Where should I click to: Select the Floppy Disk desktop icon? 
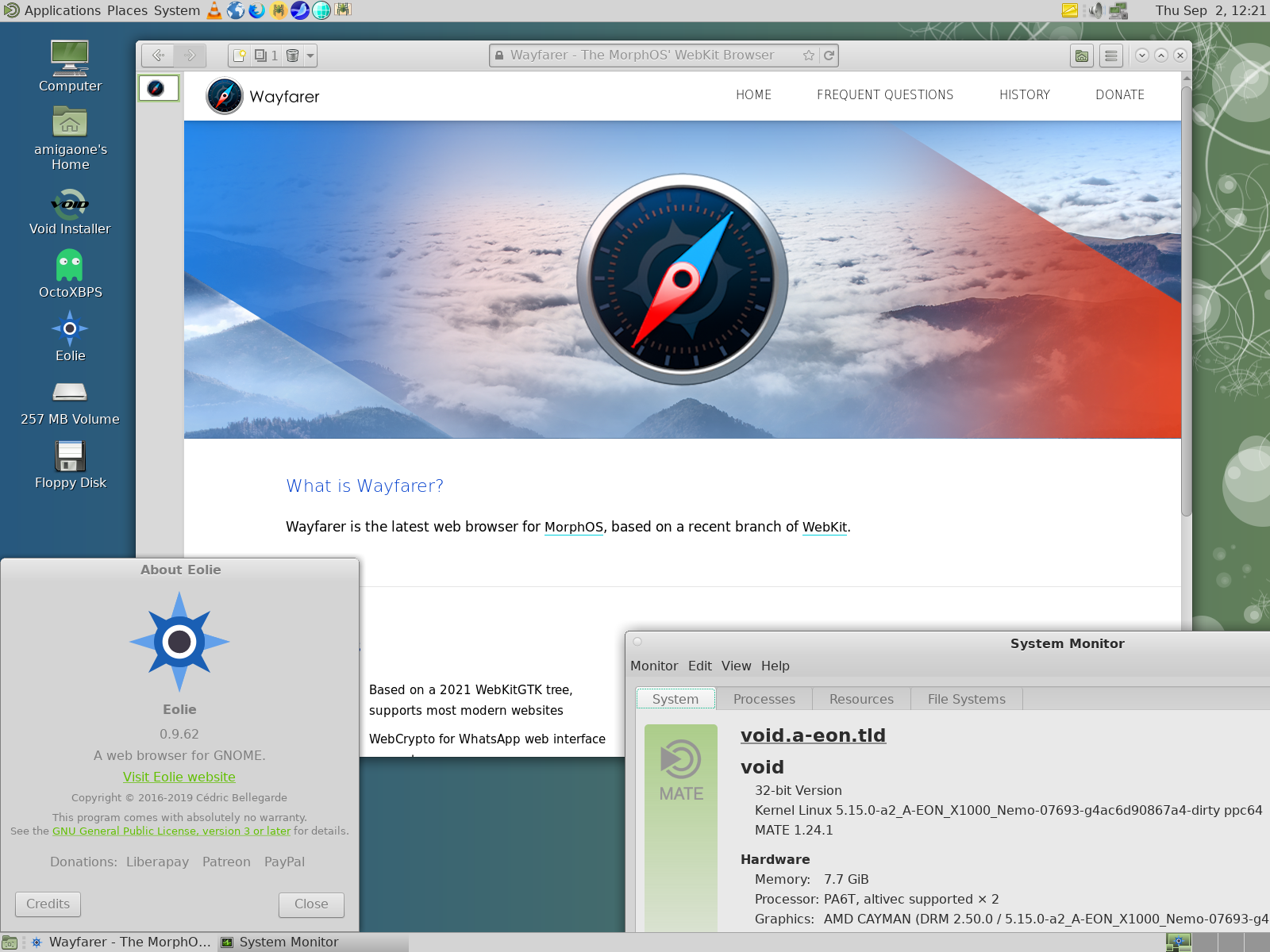coord(70,466)
